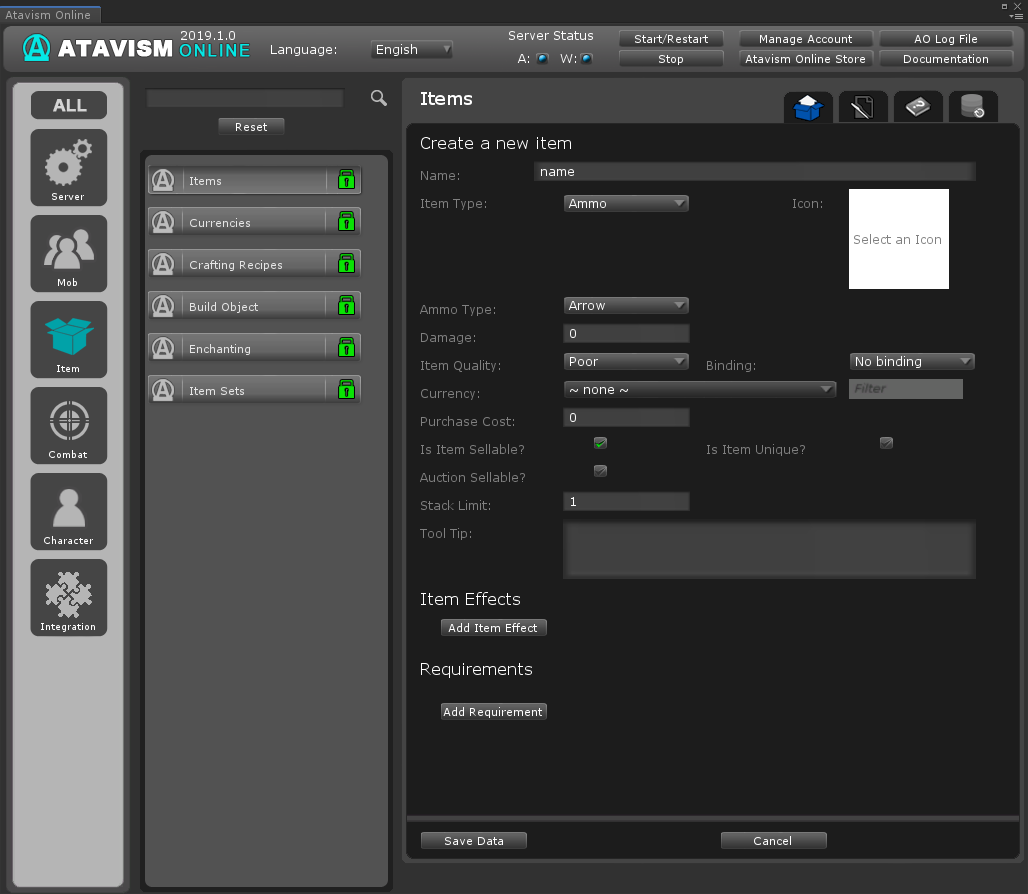Open the Combat category icon
1028x894 pixels.
[x=68, y=425]
